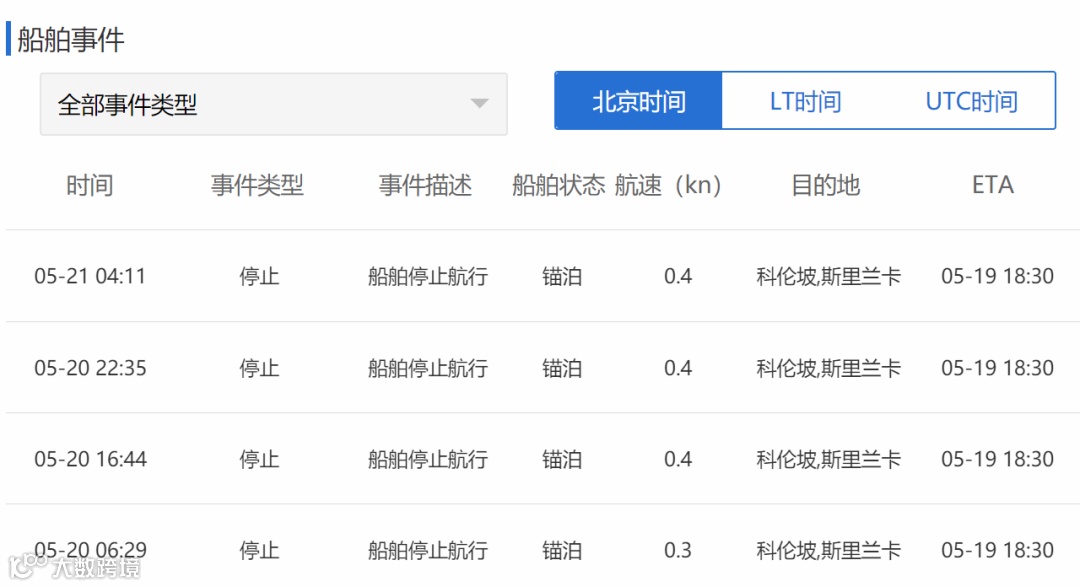Open the 全部事件类型 event type dropdown
The image size is (1080, 587).
[x=273, y=104]
